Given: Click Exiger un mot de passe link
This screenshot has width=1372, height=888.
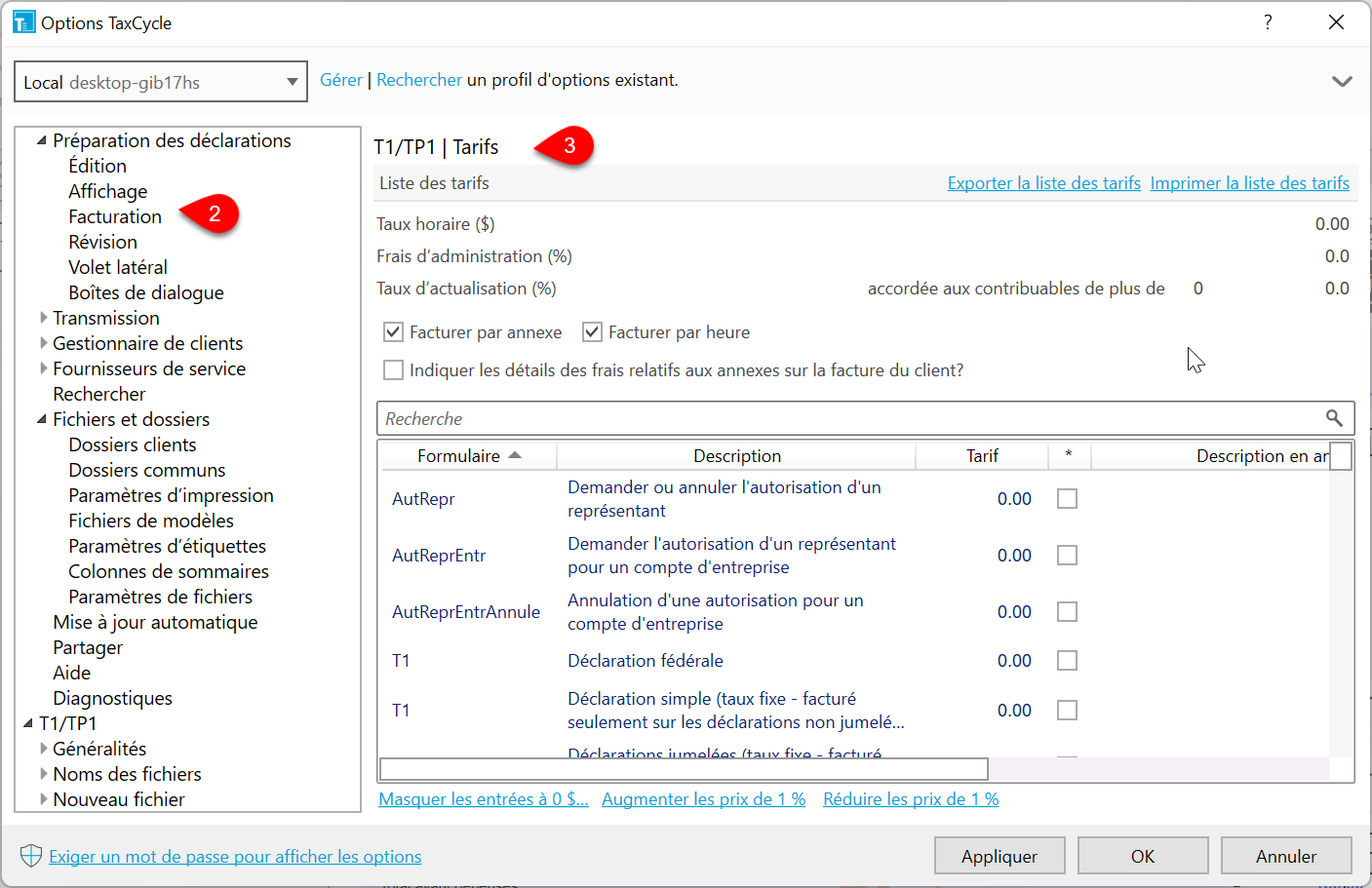Looking at the screenshot, I should (235, 857).
